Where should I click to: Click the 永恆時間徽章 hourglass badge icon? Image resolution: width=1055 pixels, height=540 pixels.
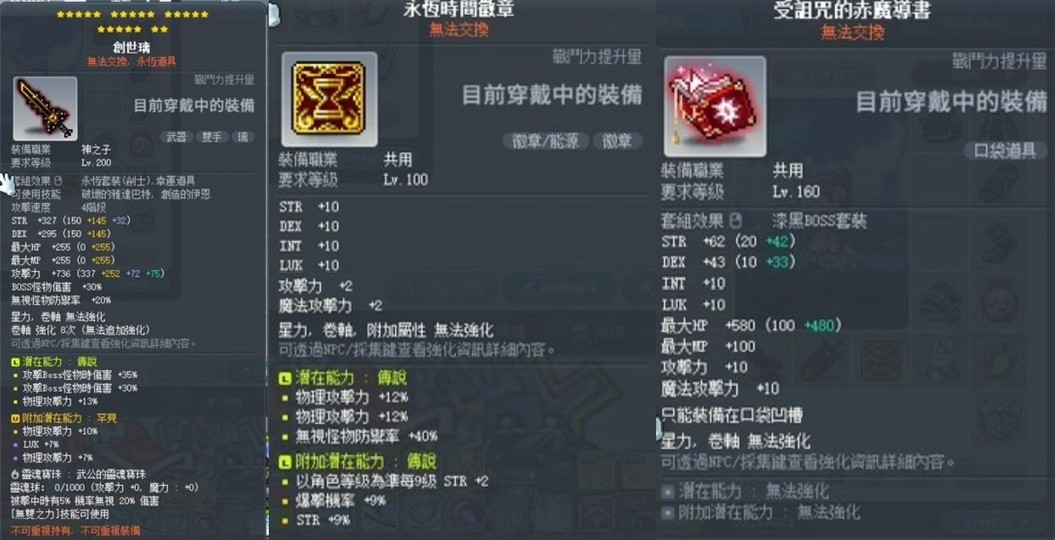[329, 99]
